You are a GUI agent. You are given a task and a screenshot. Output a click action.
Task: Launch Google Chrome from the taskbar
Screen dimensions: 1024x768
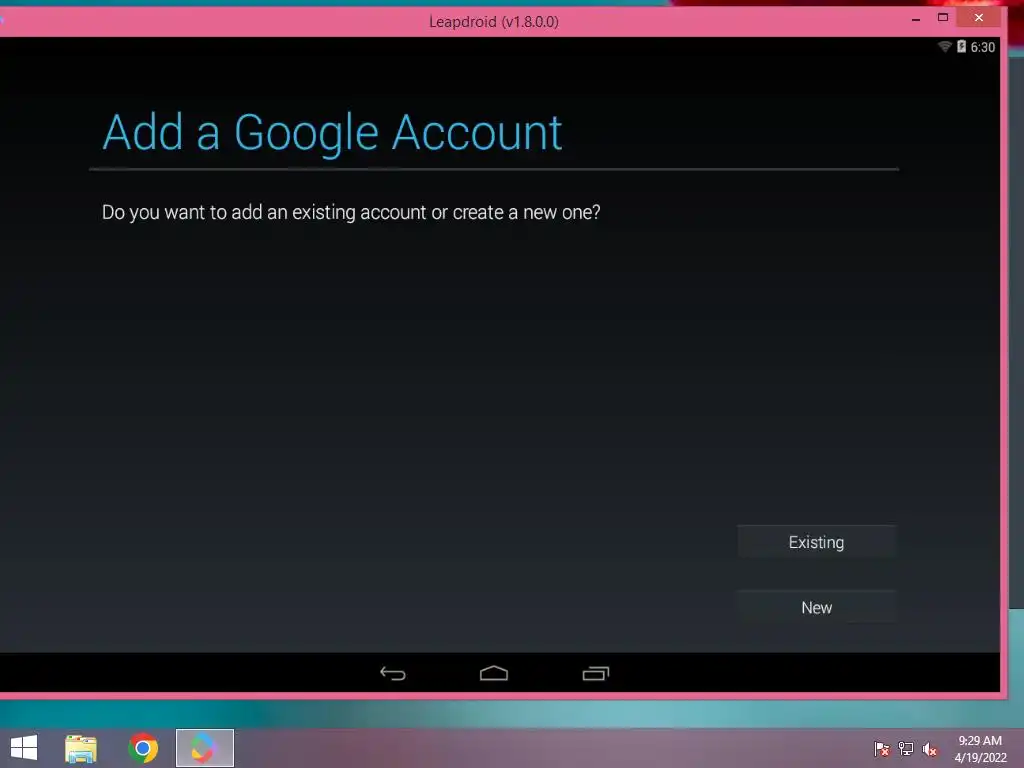(143, 748)
